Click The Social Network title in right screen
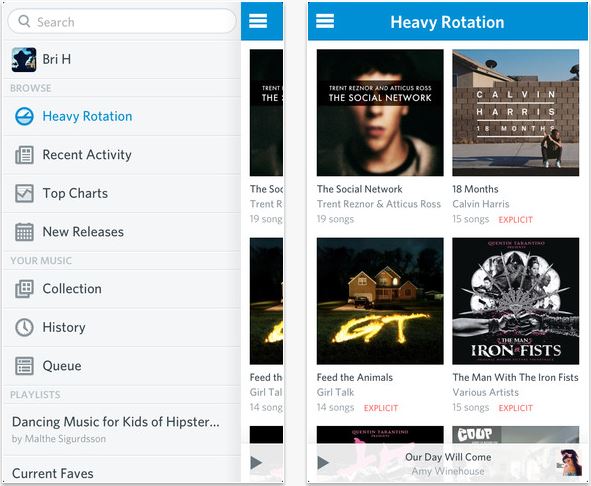This screenshot has height=486, width=591. click(360, 189)
